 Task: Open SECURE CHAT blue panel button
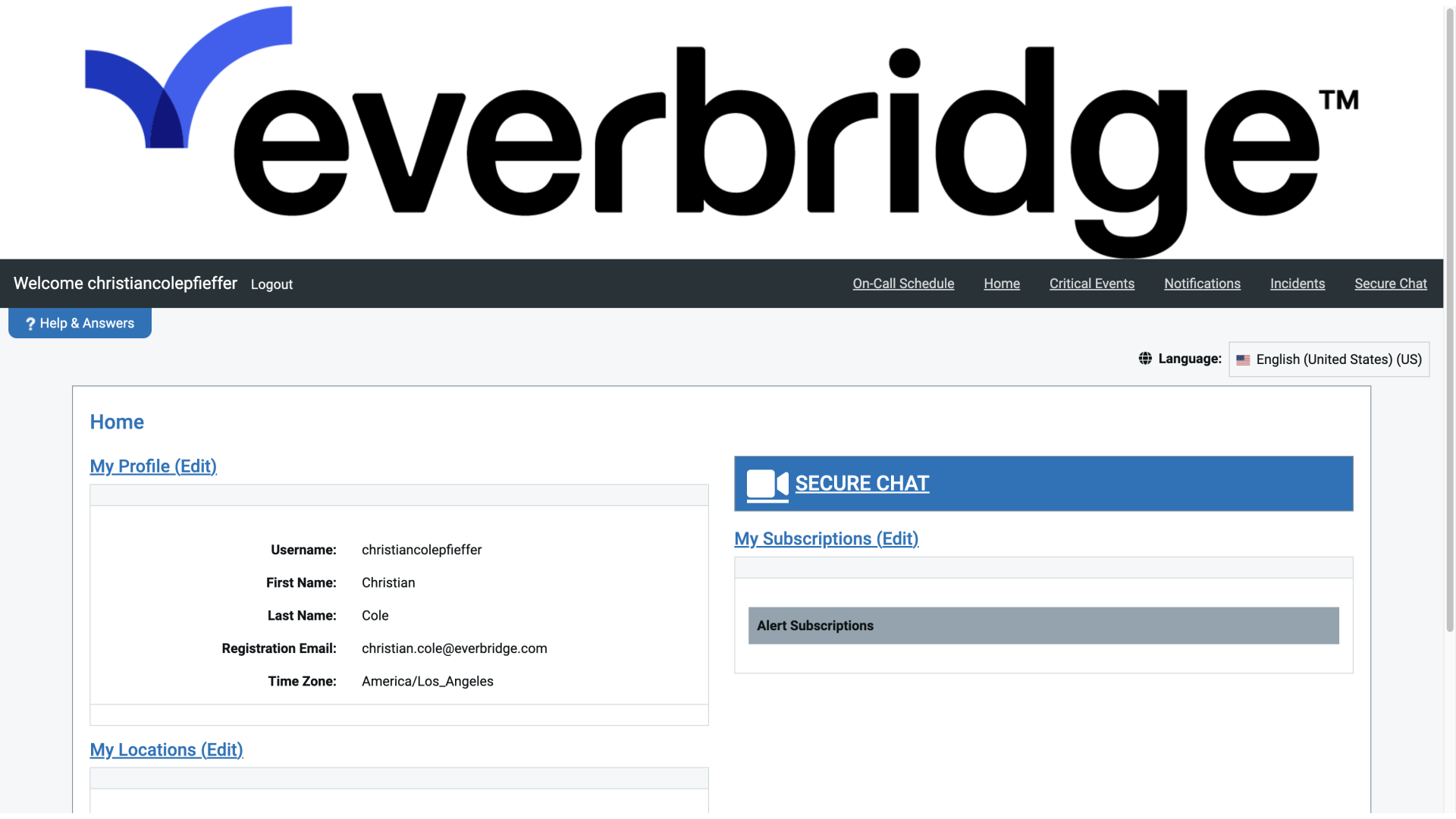tap(1043, 483)
